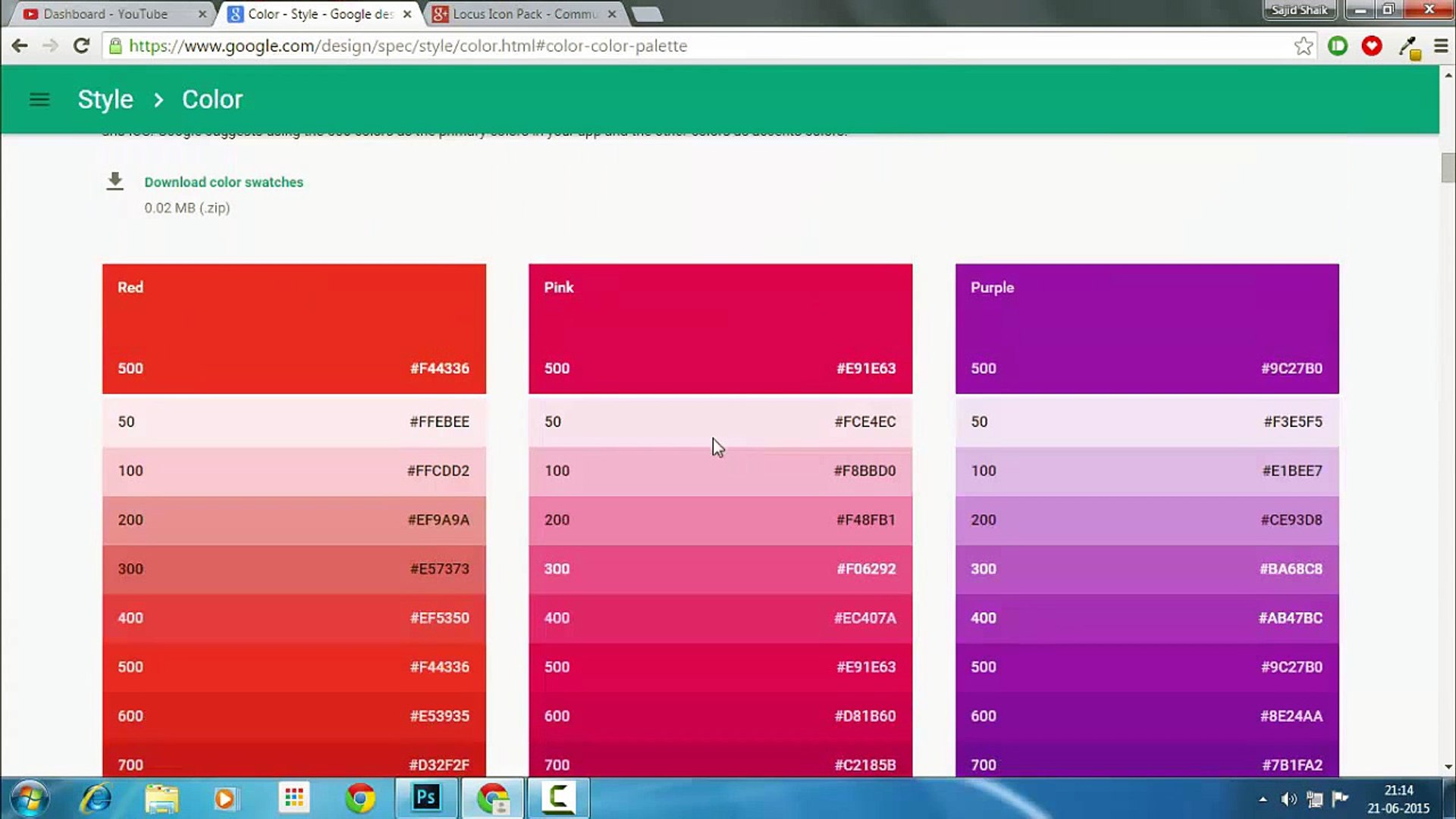
Task: Show hidden system tray icons arrow
Action: click(x=1263, y=799)
